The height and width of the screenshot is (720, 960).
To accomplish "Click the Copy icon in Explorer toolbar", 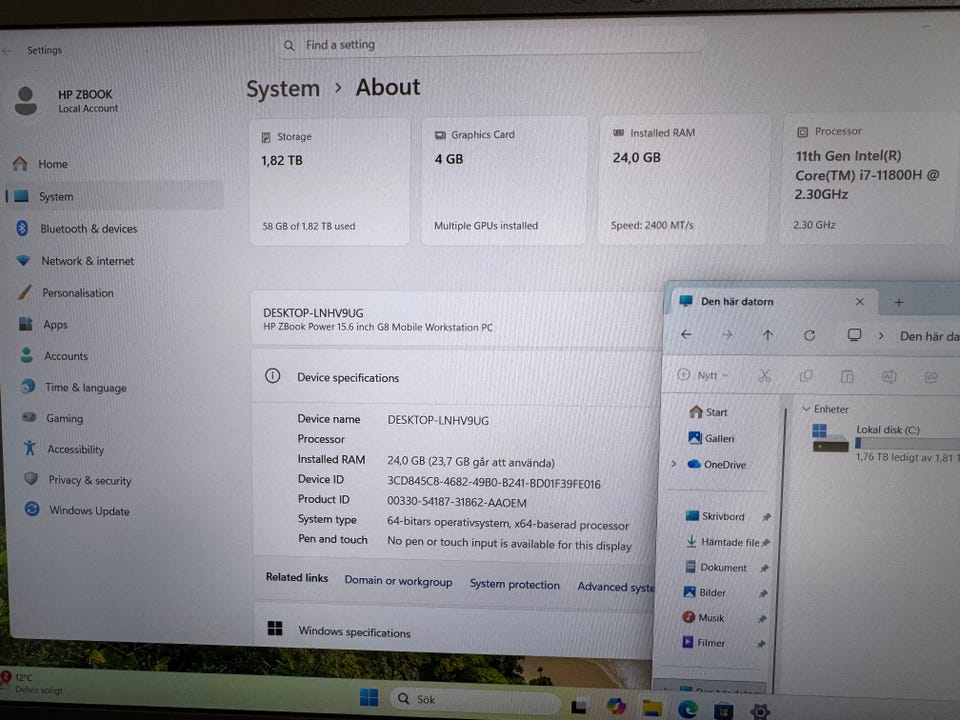I will pos(806,376).
